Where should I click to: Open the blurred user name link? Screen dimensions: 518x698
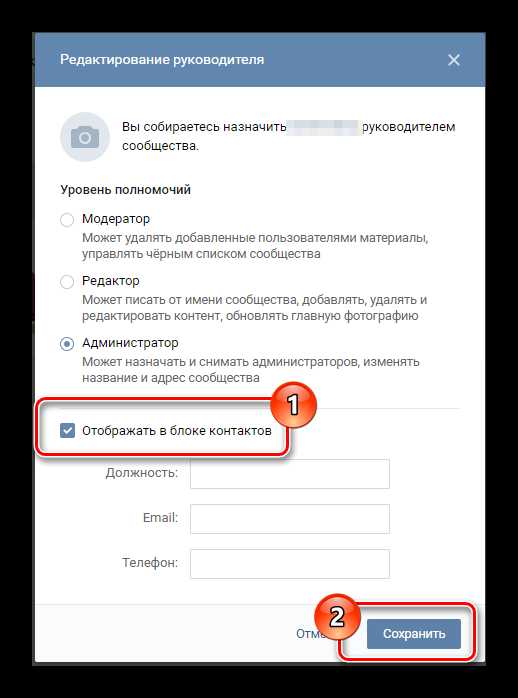click(324, 127)
